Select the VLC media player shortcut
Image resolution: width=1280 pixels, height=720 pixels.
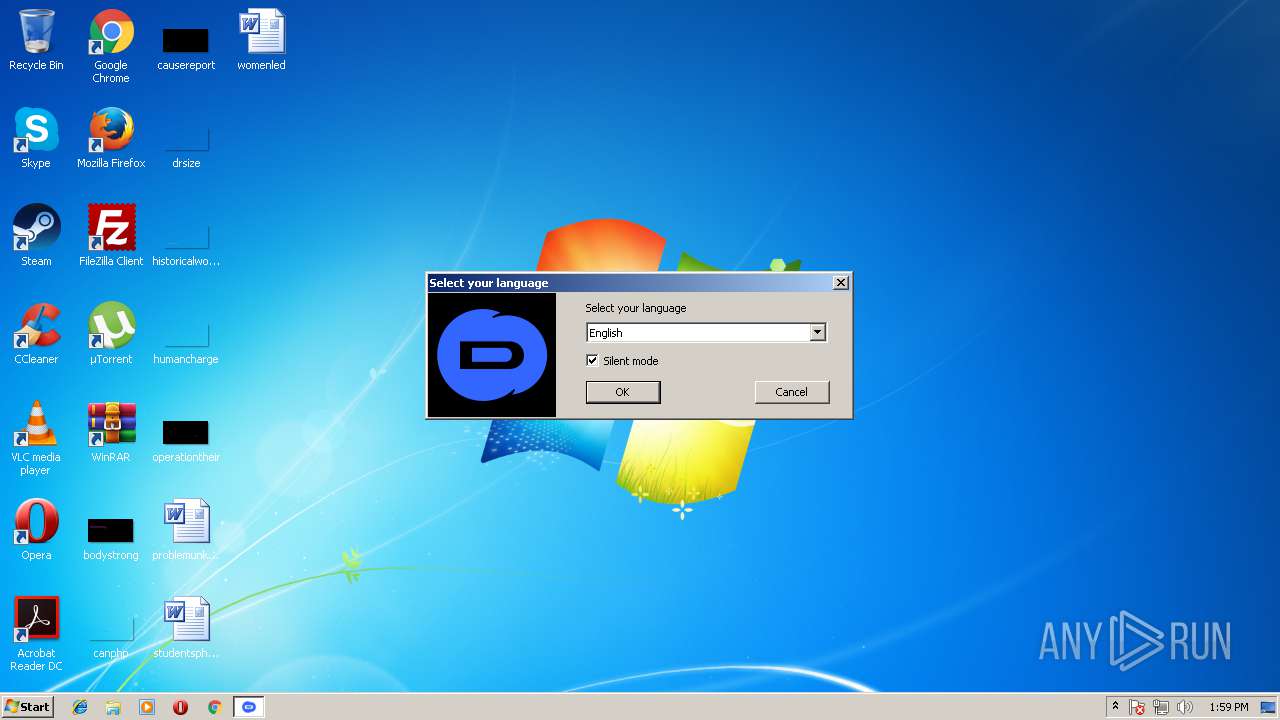(36, 438)
